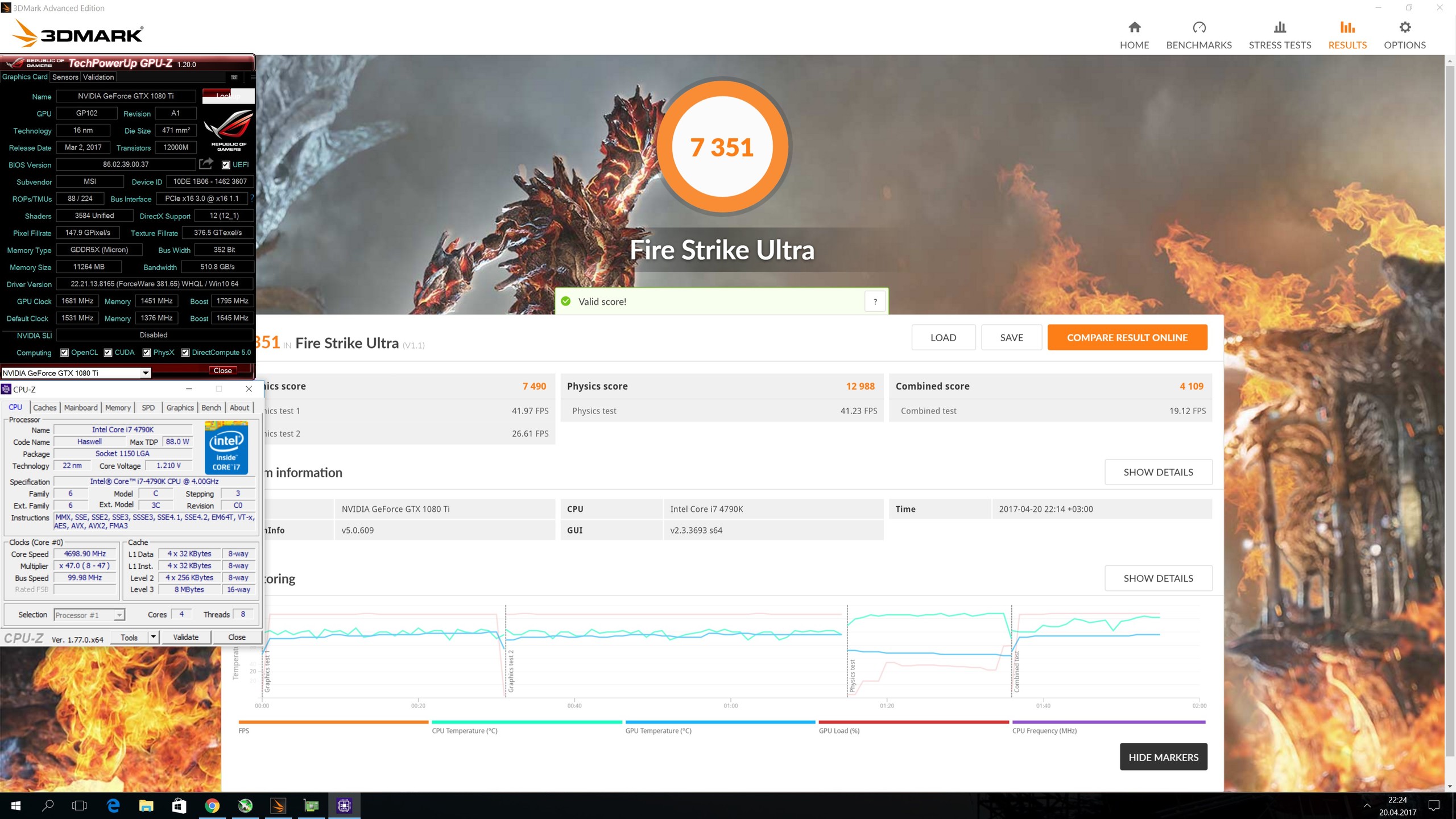
Task: Click the CPU Temperature teal legend bar
Action: [x=527, y=722]
